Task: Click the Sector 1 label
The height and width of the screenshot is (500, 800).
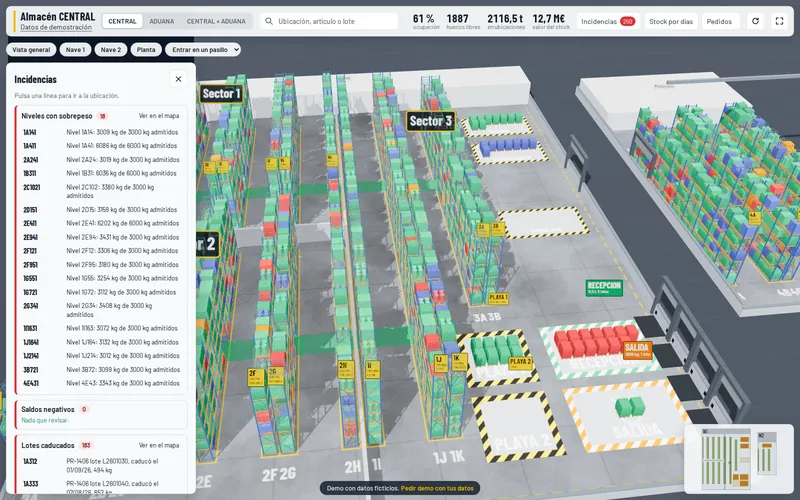Action: click(221, 93)
